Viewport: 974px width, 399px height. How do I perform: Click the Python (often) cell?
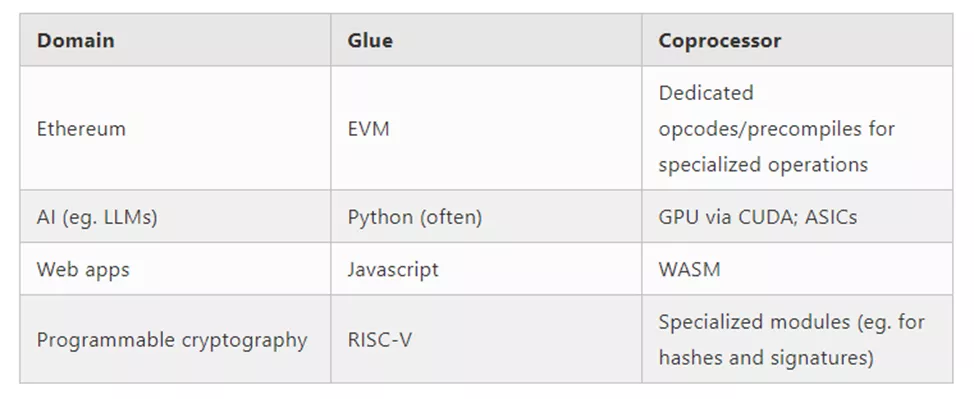tap(486, 217)
